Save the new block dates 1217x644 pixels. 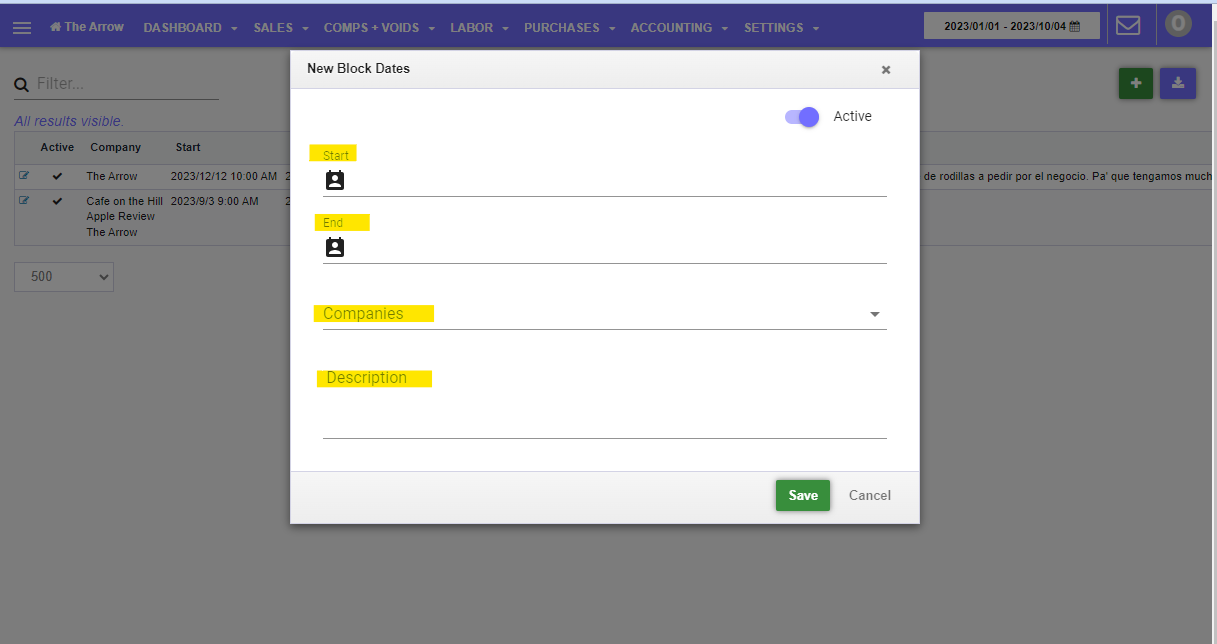click(x=803, y=495)
